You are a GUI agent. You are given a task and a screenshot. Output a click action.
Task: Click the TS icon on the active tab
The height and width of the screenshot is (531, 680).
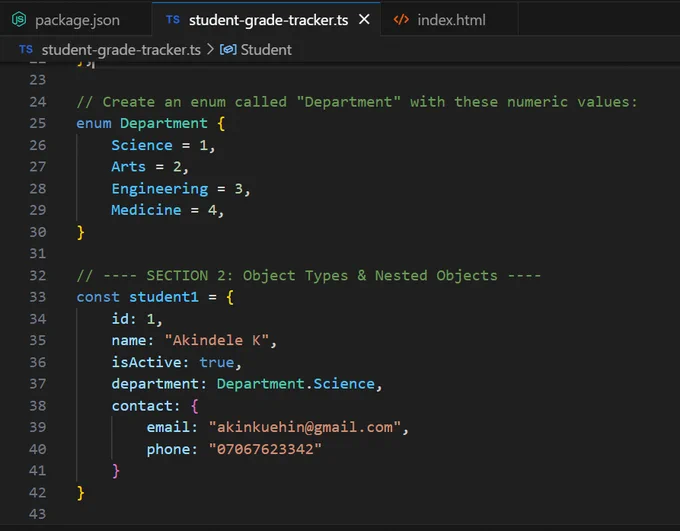click(173, 20)
